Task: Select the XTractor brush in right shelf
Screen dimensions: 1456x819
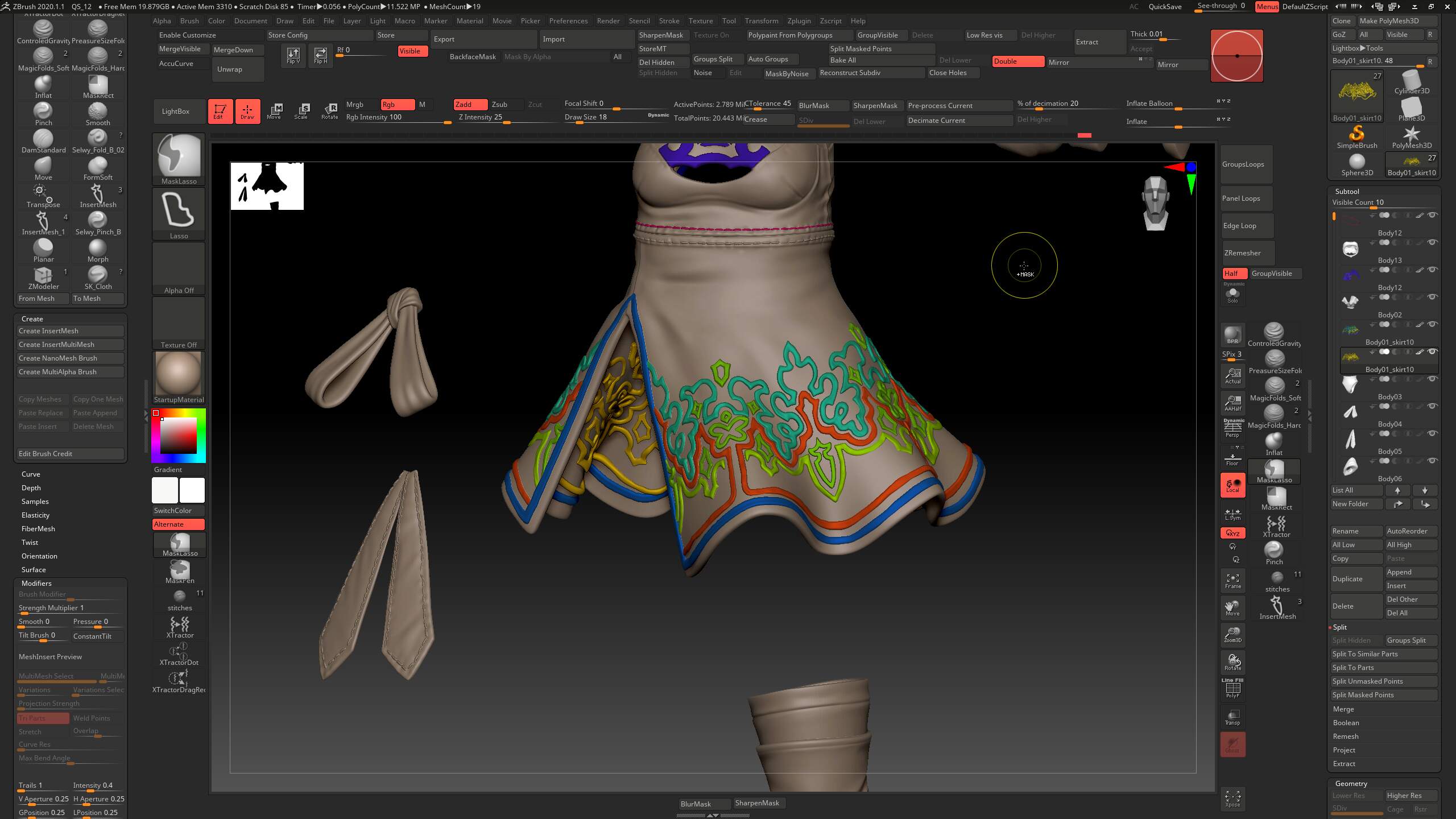Action: [1276, 526]
